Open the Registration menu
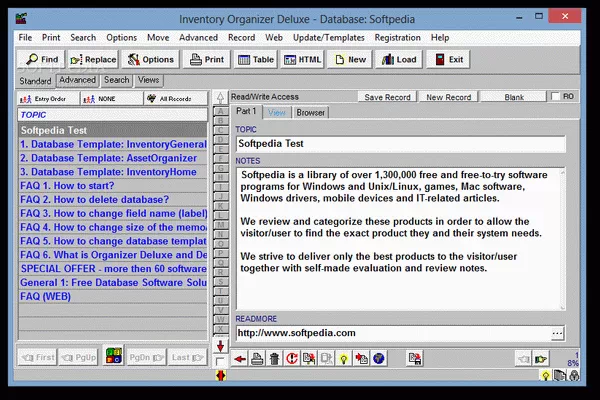The width and height of the screenshot is (600, 400). click(x=397, y=38)
